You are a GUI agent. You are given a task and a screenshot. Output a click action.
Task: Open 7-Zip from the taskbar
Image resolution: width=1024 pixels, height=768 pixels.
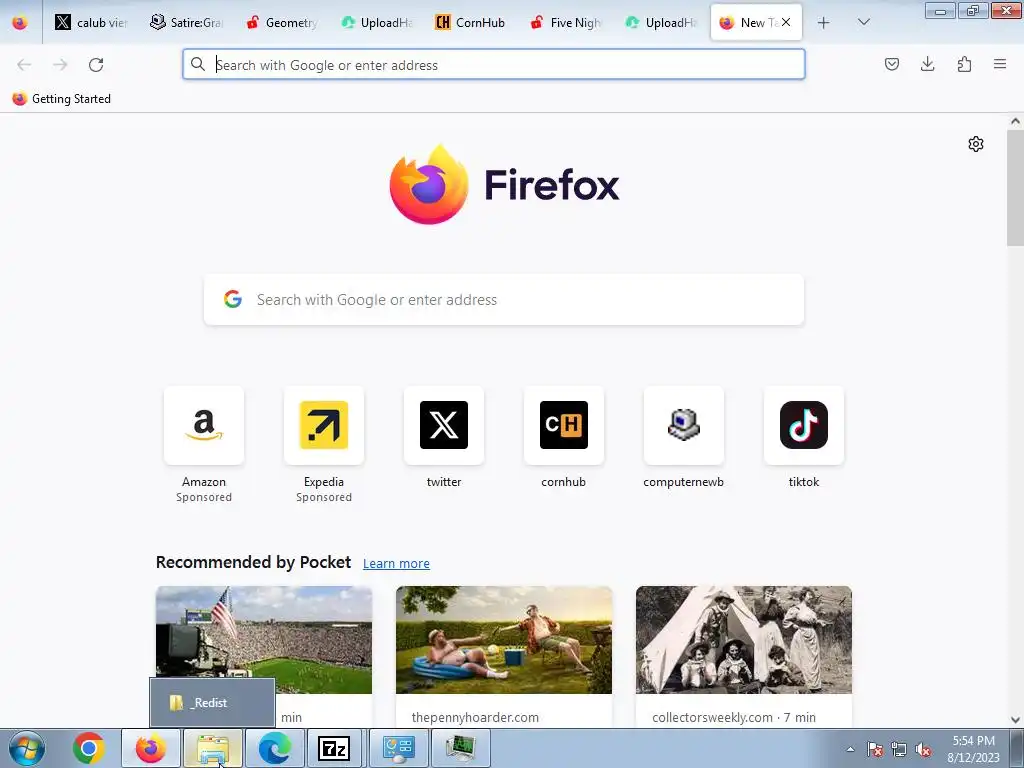click(334, 748)
